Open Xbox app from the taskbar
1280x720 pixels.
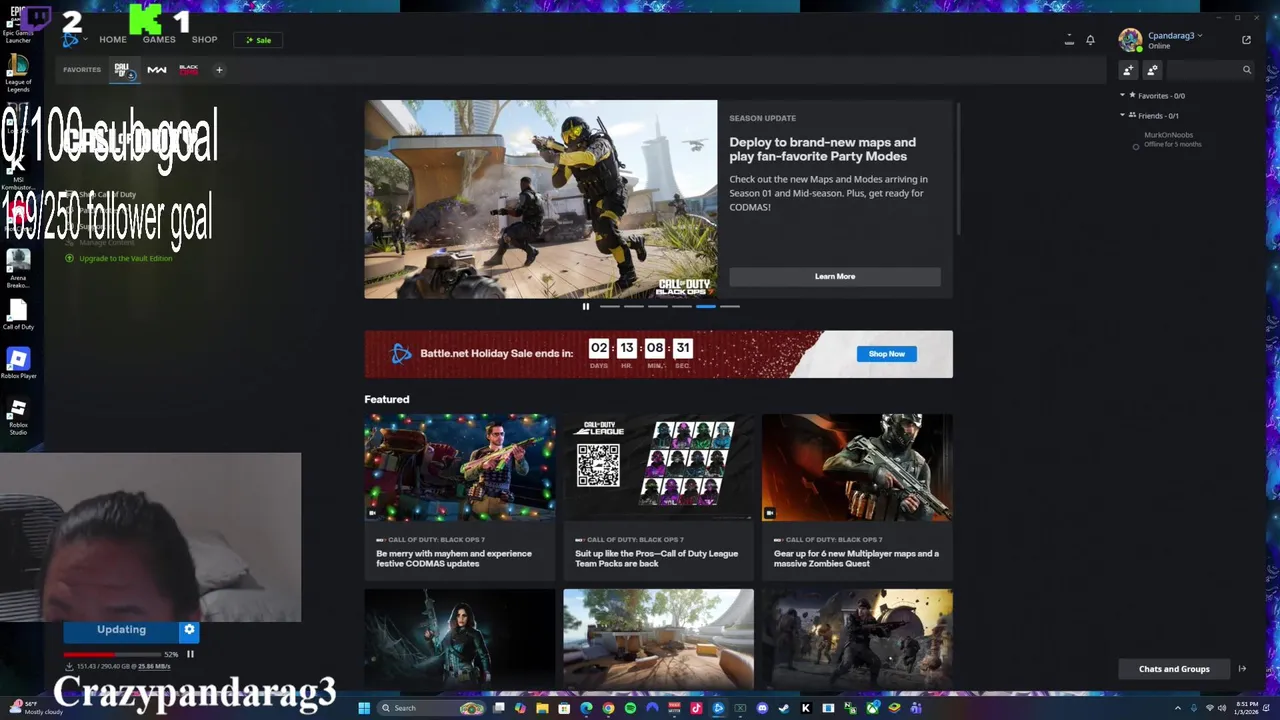click(873, 708)
